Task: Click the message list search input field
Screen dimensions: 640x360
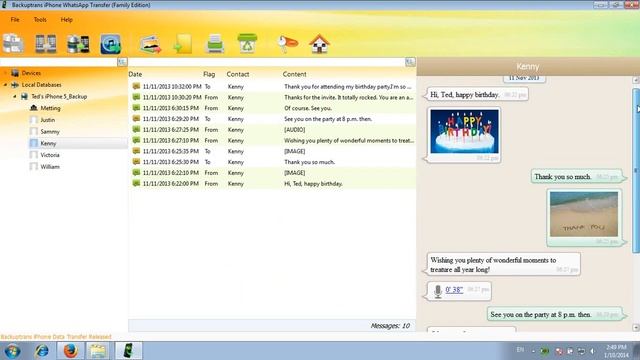Action: pyautogui.click(x=267, y=62)
